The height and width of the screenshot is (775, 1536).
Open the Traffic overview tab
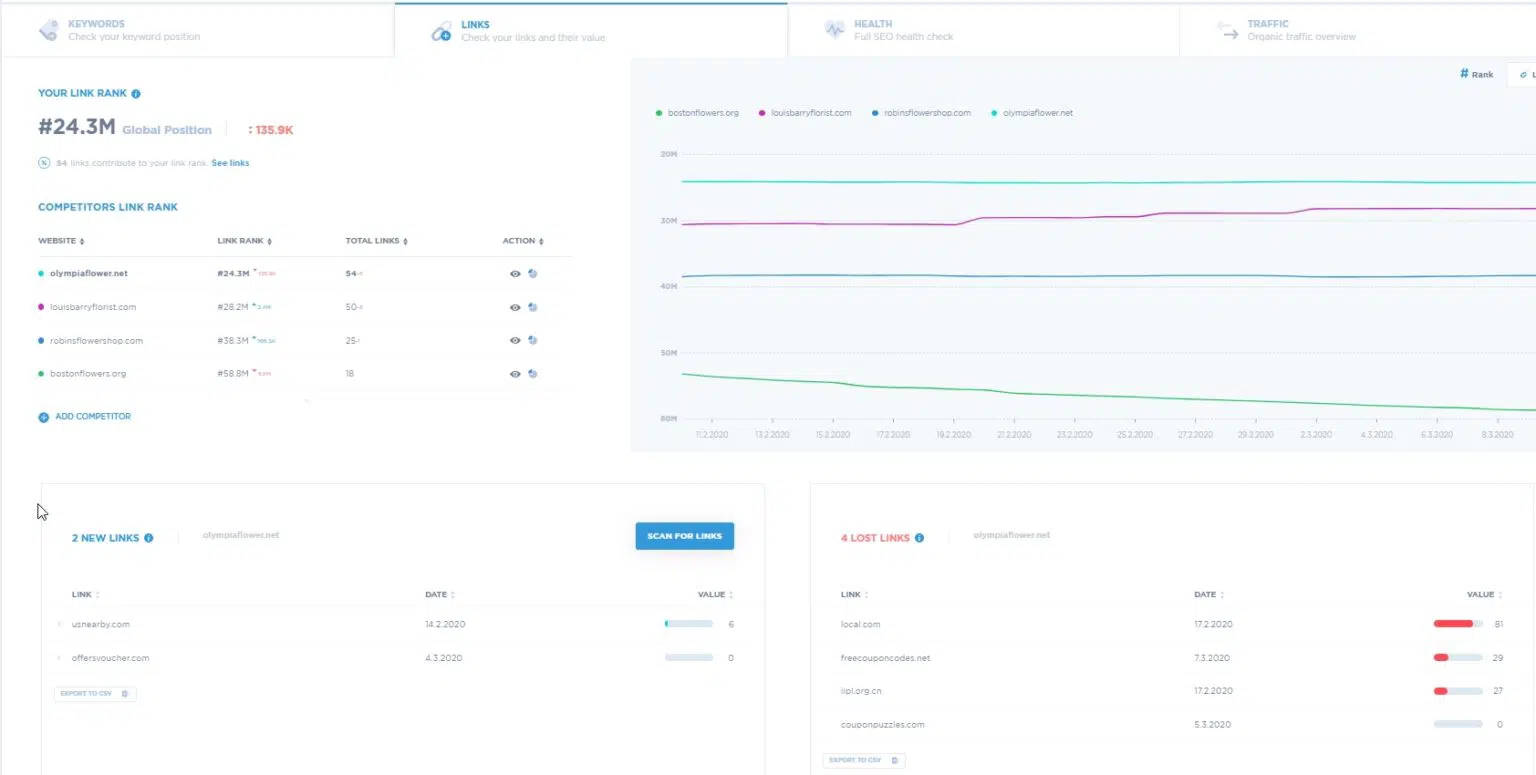(x=1357, y=29)
